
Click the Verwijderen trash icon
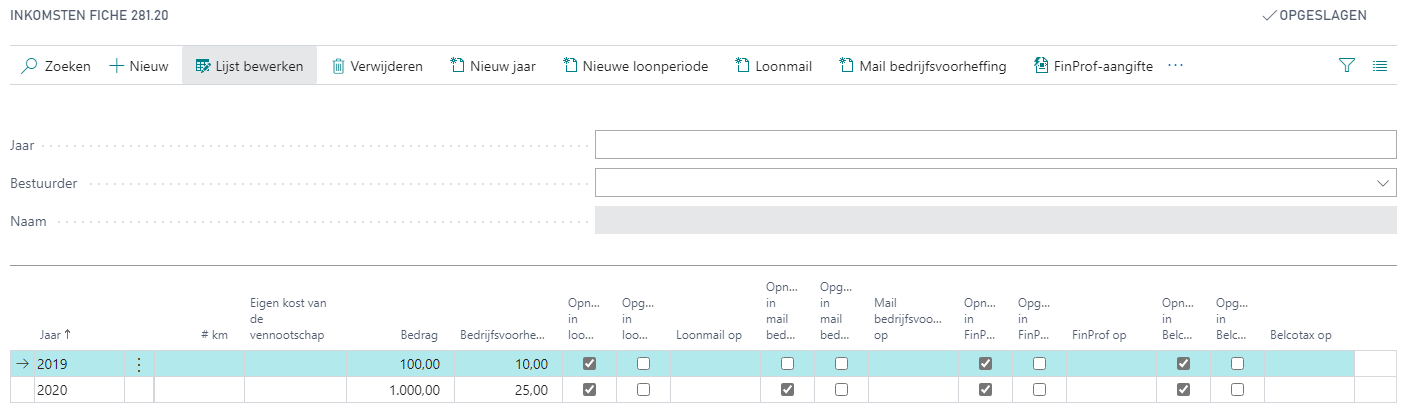(339, 66)
